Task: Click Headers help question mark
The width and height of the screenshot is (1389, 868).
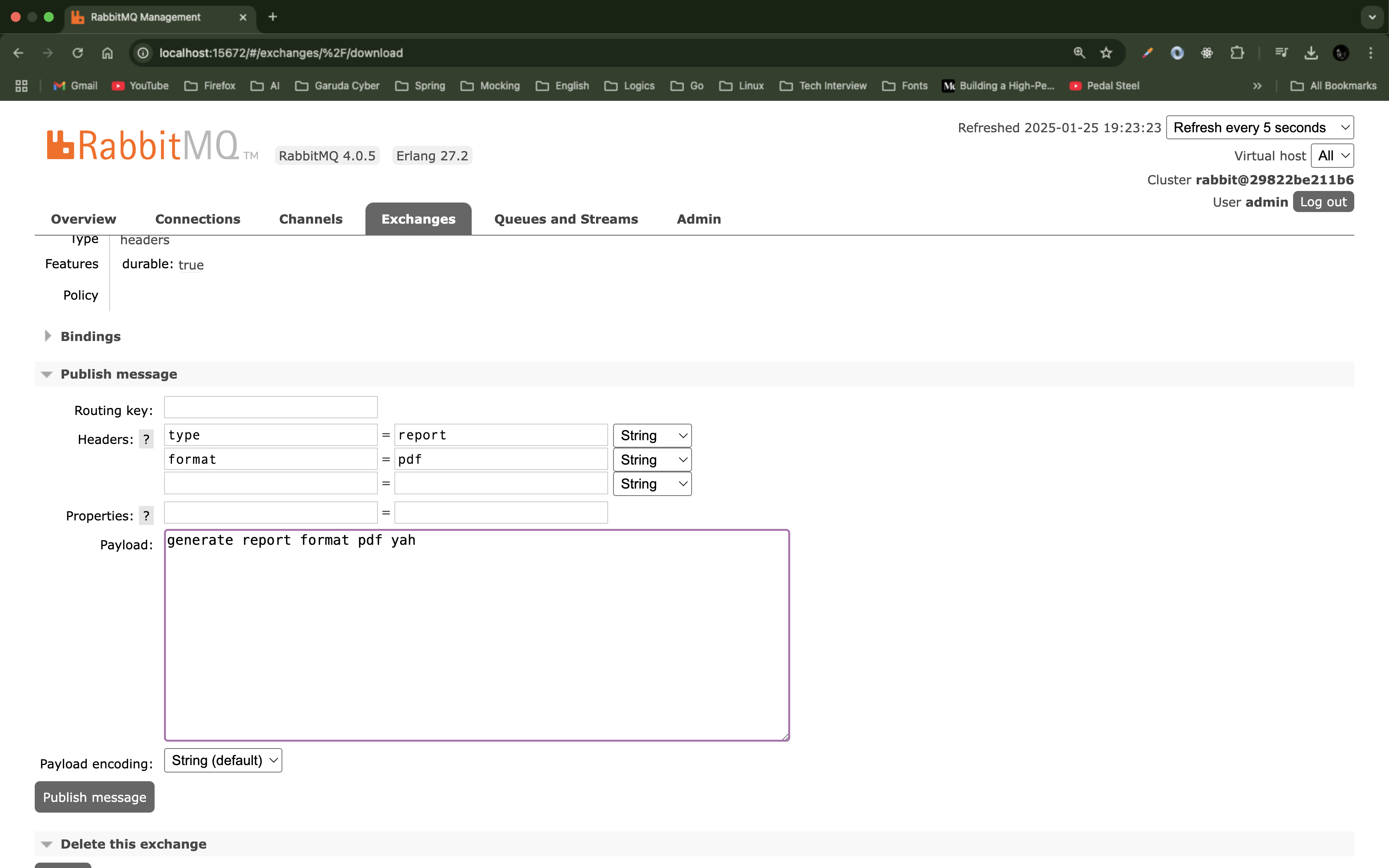Action: point(146,439)
